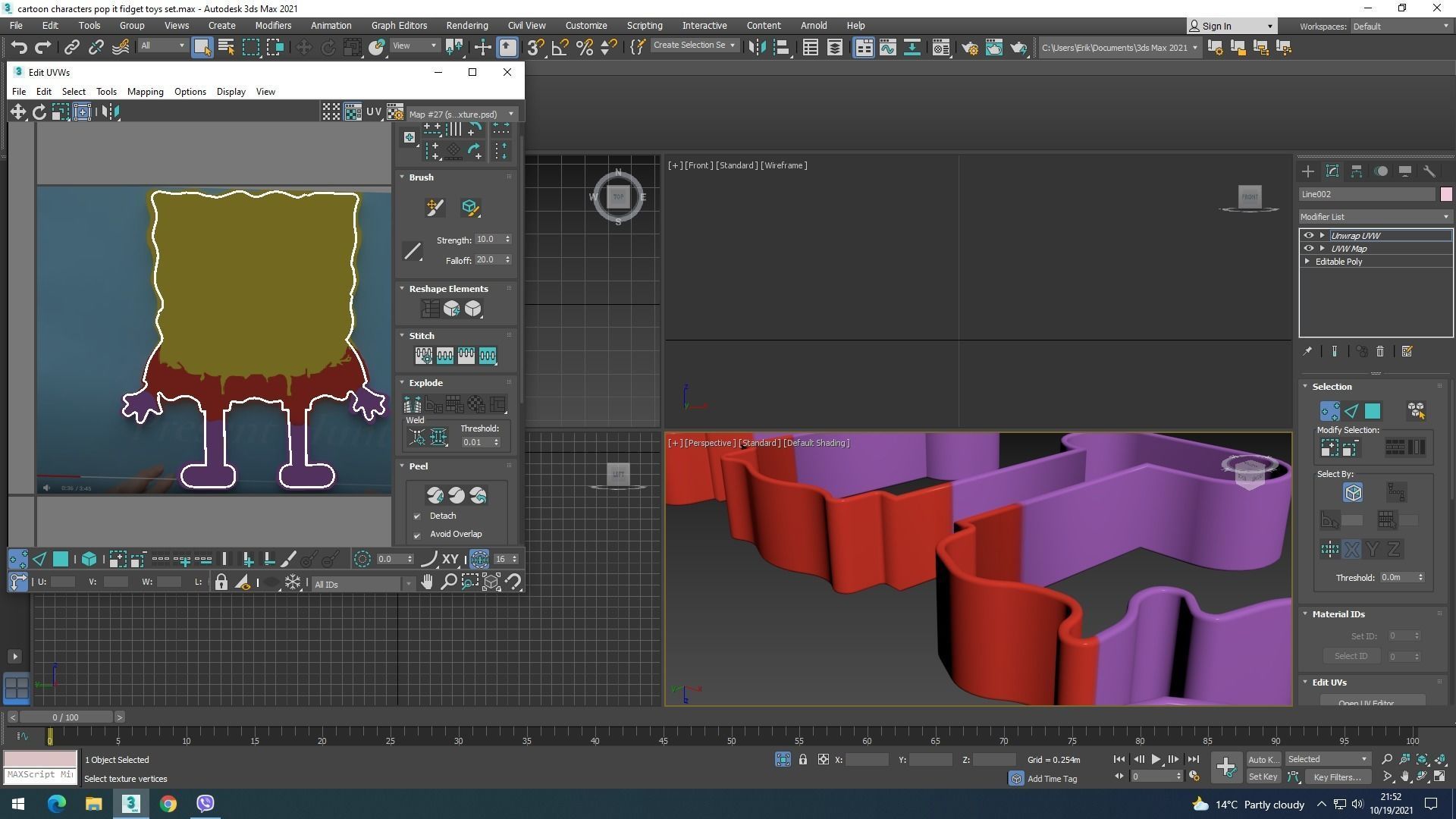
Task: Click the pink object color swatch
Action: [x=1446, y=194]
